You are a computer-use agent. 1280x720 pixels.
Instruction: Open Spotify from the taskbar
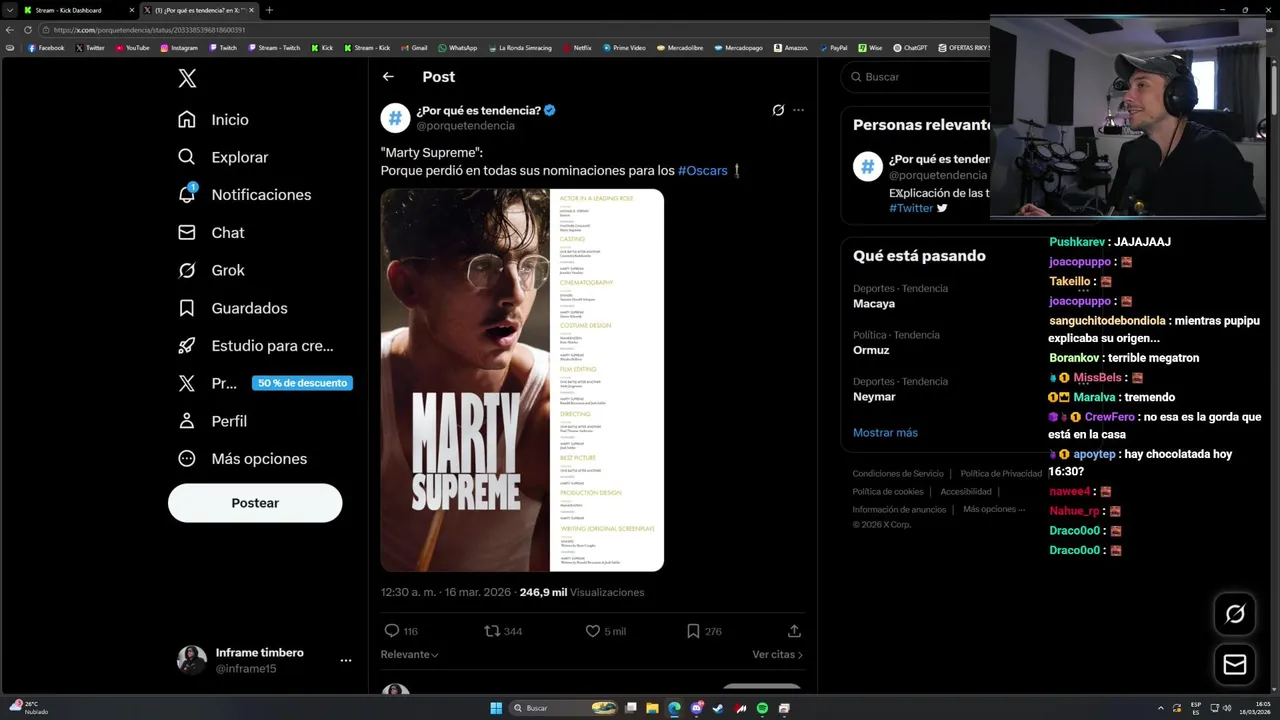pyautogui.click(x=762, y=708)
